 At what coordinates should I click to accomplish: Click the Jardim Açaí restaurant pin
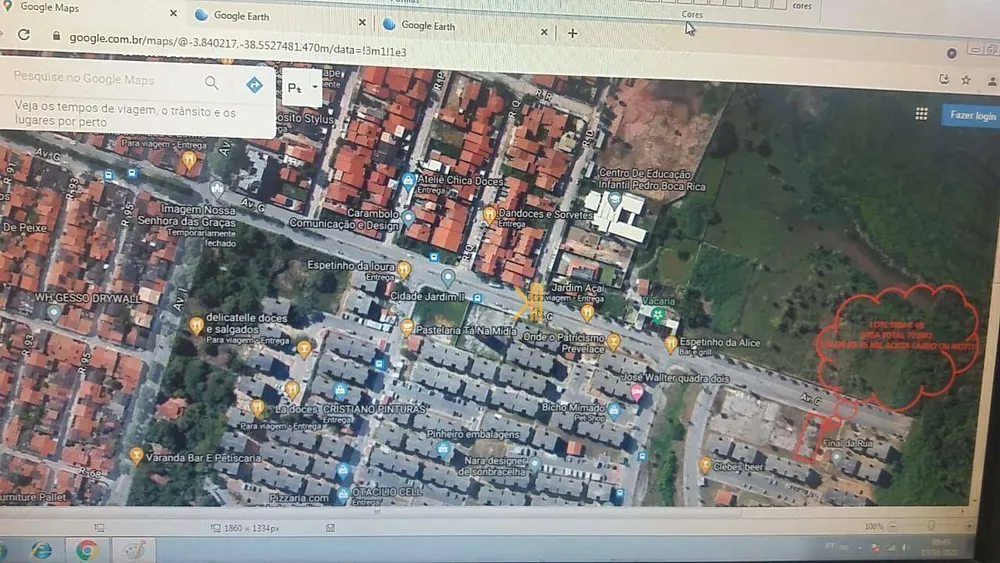[587, 312]
